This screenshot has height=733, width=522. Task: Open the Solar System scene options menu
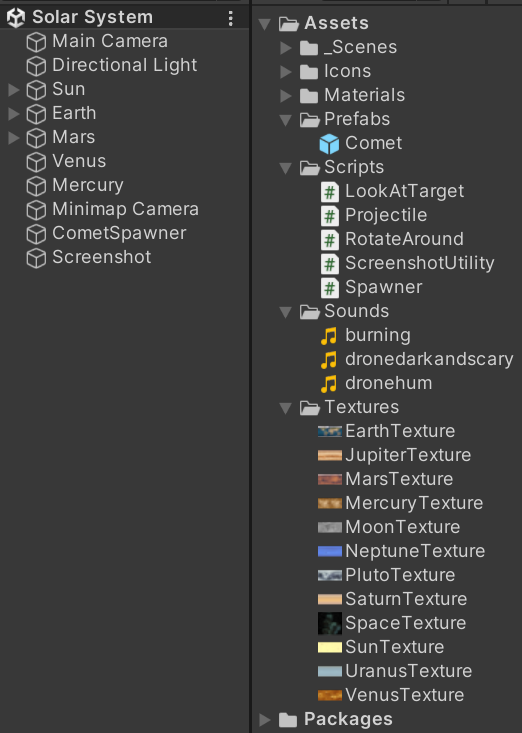pyautogui.click(x=230, y=18)
